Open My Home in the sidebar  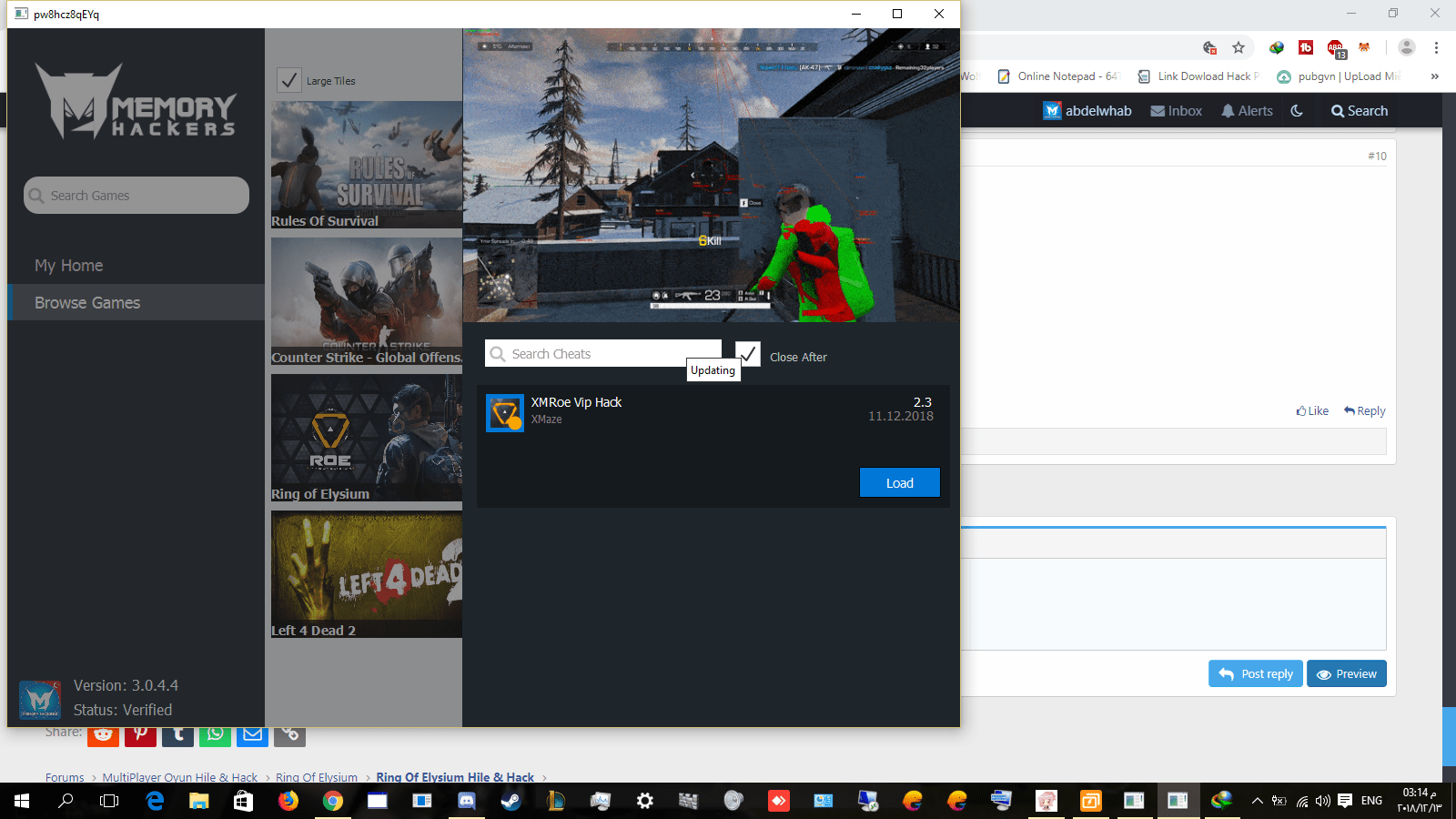tap(69, 266)
